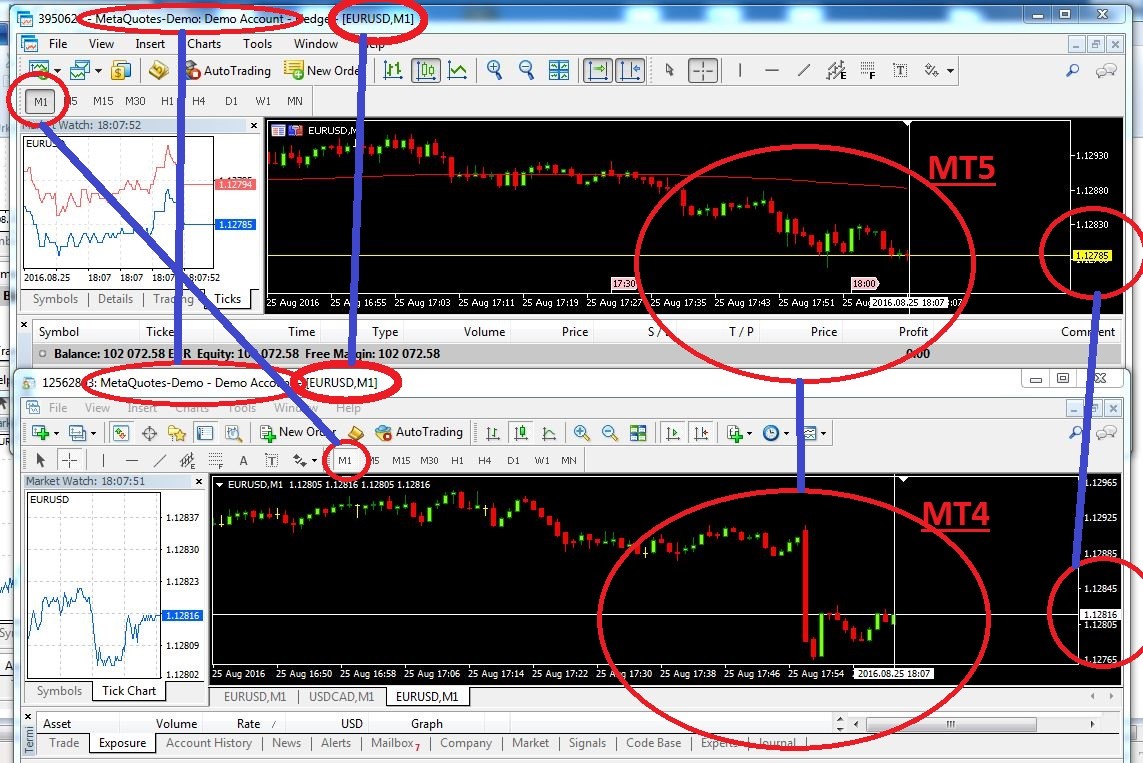Select candlestick chart icon in MT5 toolbar
Screen dimensions: 1143x763
[x=426, y=70]
